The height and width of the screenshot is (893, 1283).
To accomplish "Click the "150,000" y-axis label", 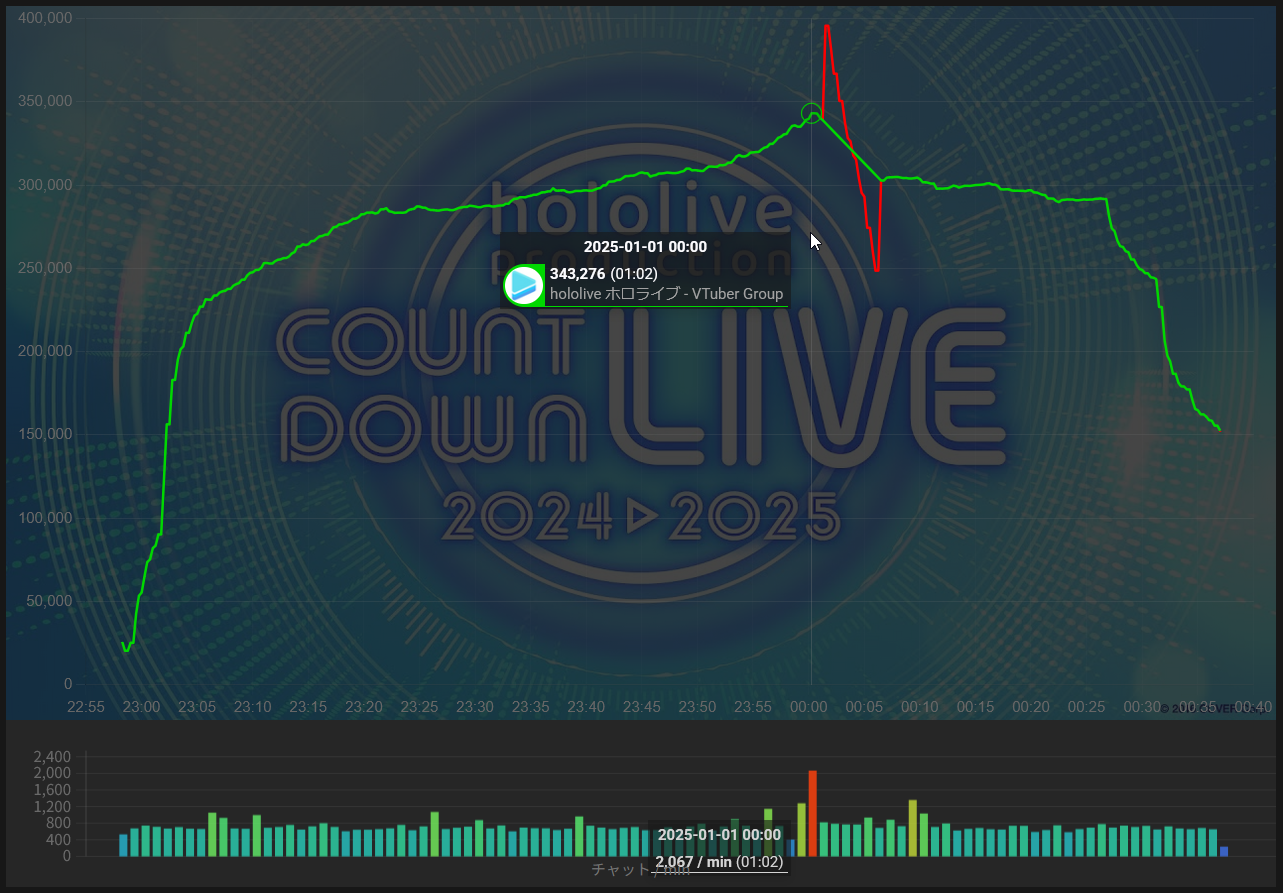I will coord(45,434).
